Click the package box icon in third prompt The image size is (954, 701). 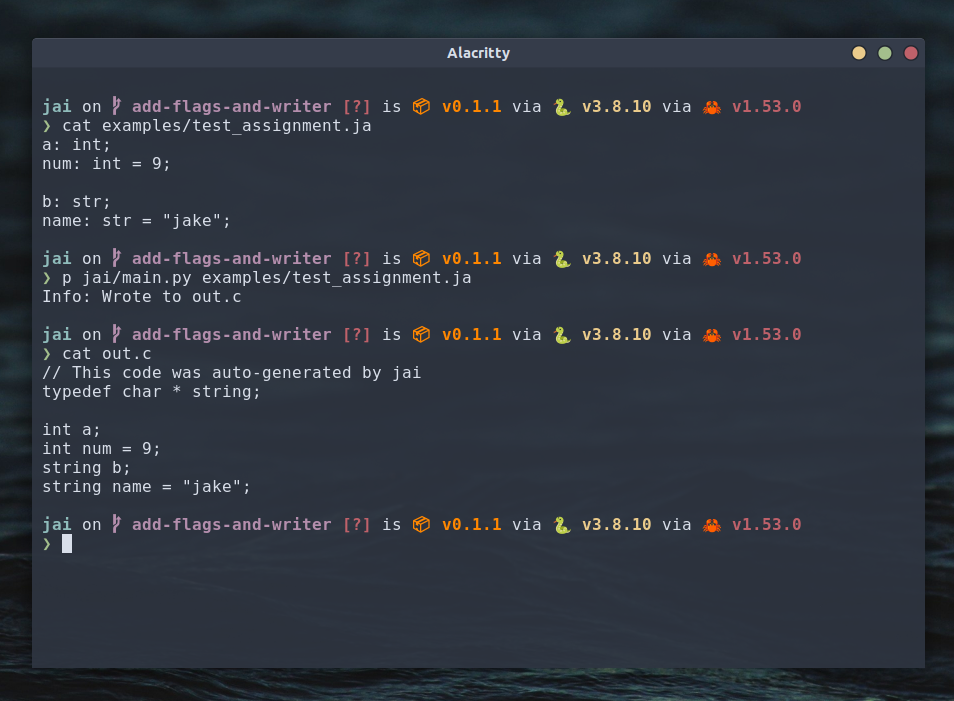(x=421, y=335)
